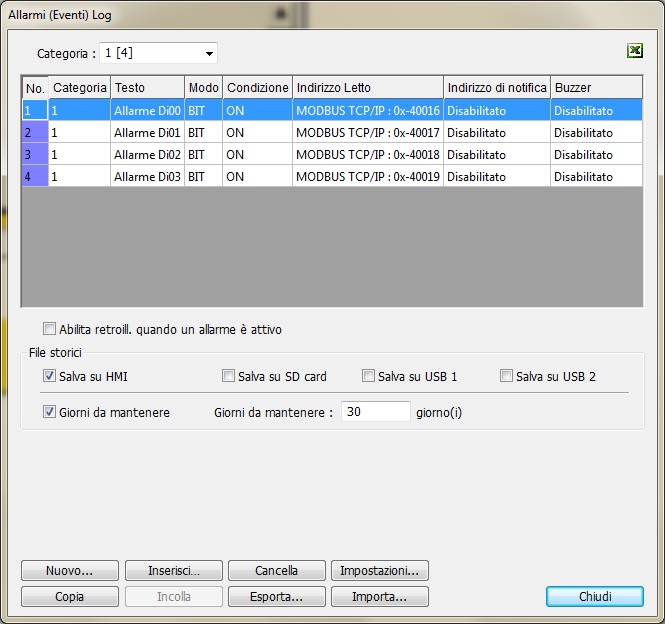Select the Allarme Di01 text cell
This screenshot has height=624, width=665.
coord(148,132)
